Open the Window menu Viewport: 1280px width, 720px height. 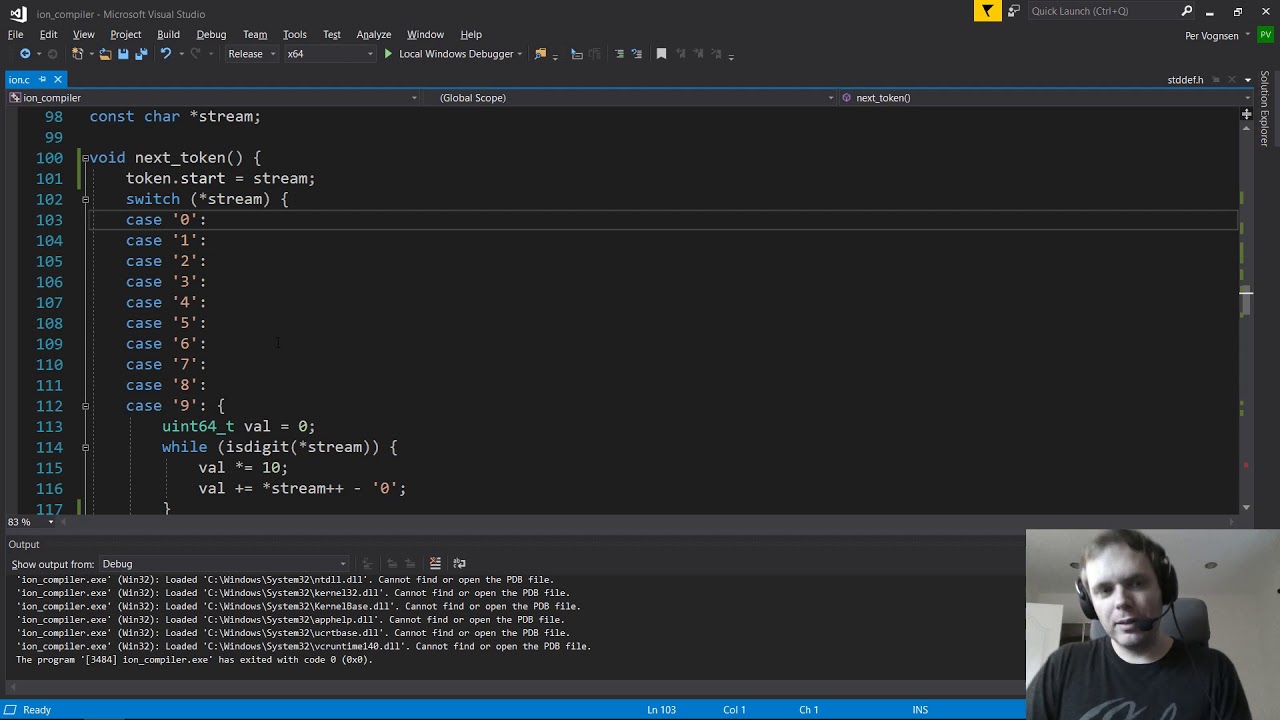(425, 34)
